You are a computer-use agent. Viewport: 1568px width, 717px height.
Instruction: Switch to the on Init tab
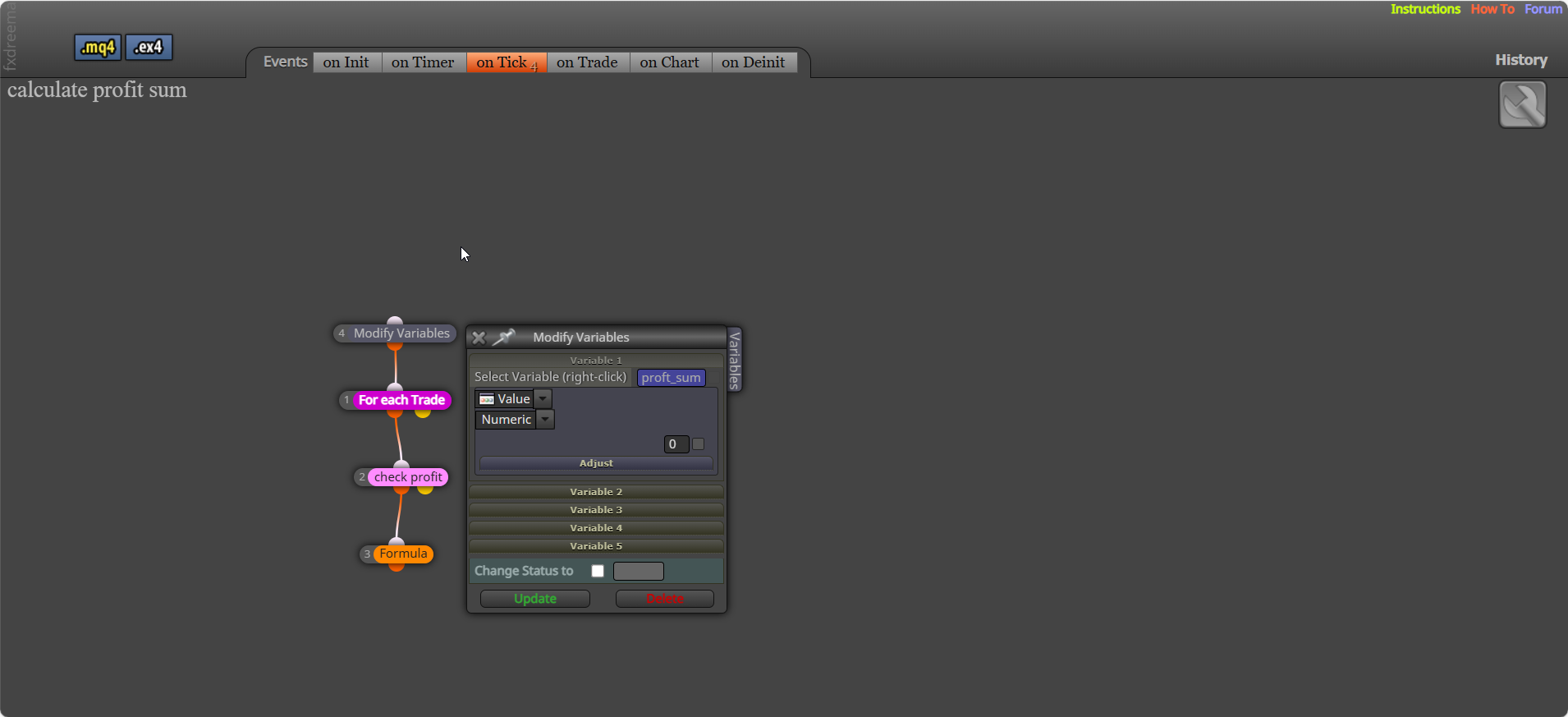pyautogui.click(x=346, y=62)
